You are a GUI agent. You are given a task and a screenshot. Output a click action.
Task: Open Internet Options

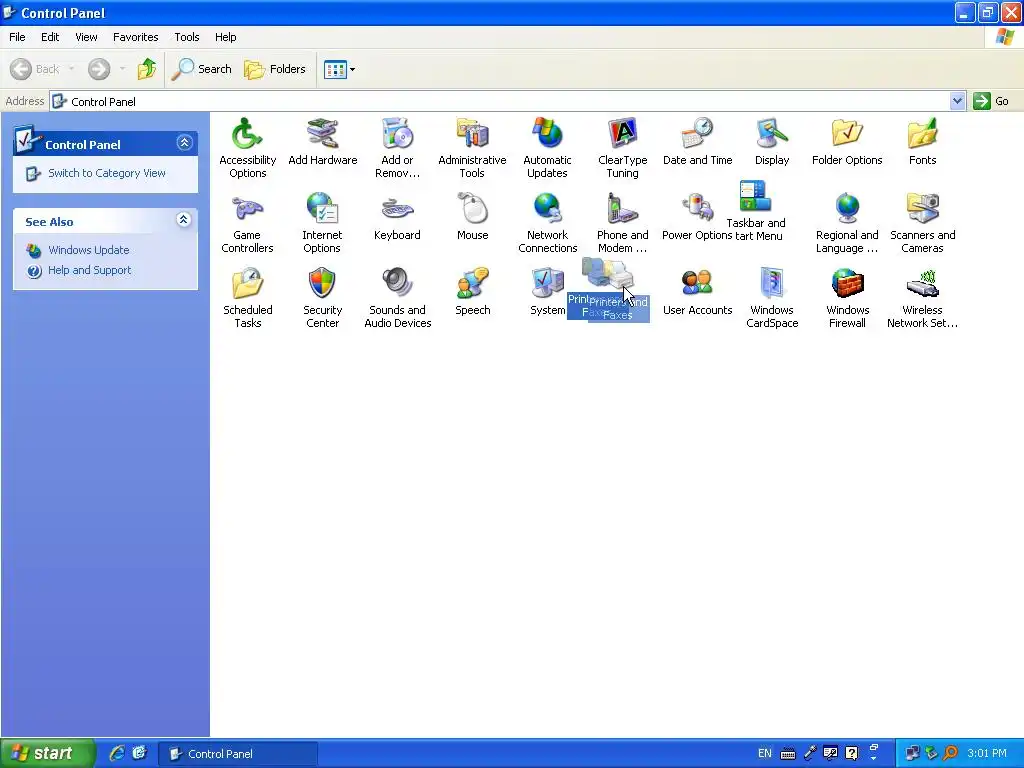coord(323,210)
